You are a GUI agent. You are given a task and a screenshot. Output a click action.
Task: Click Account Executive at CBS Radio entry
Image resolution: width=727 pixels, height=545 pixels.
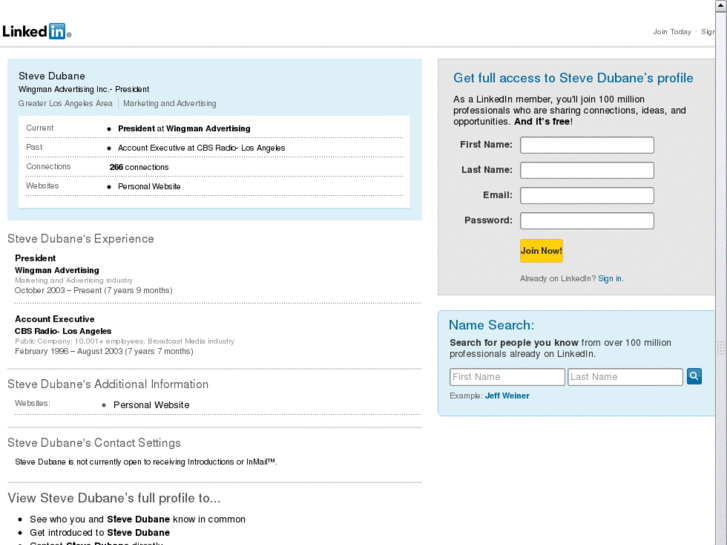click(x=201, y=148)
